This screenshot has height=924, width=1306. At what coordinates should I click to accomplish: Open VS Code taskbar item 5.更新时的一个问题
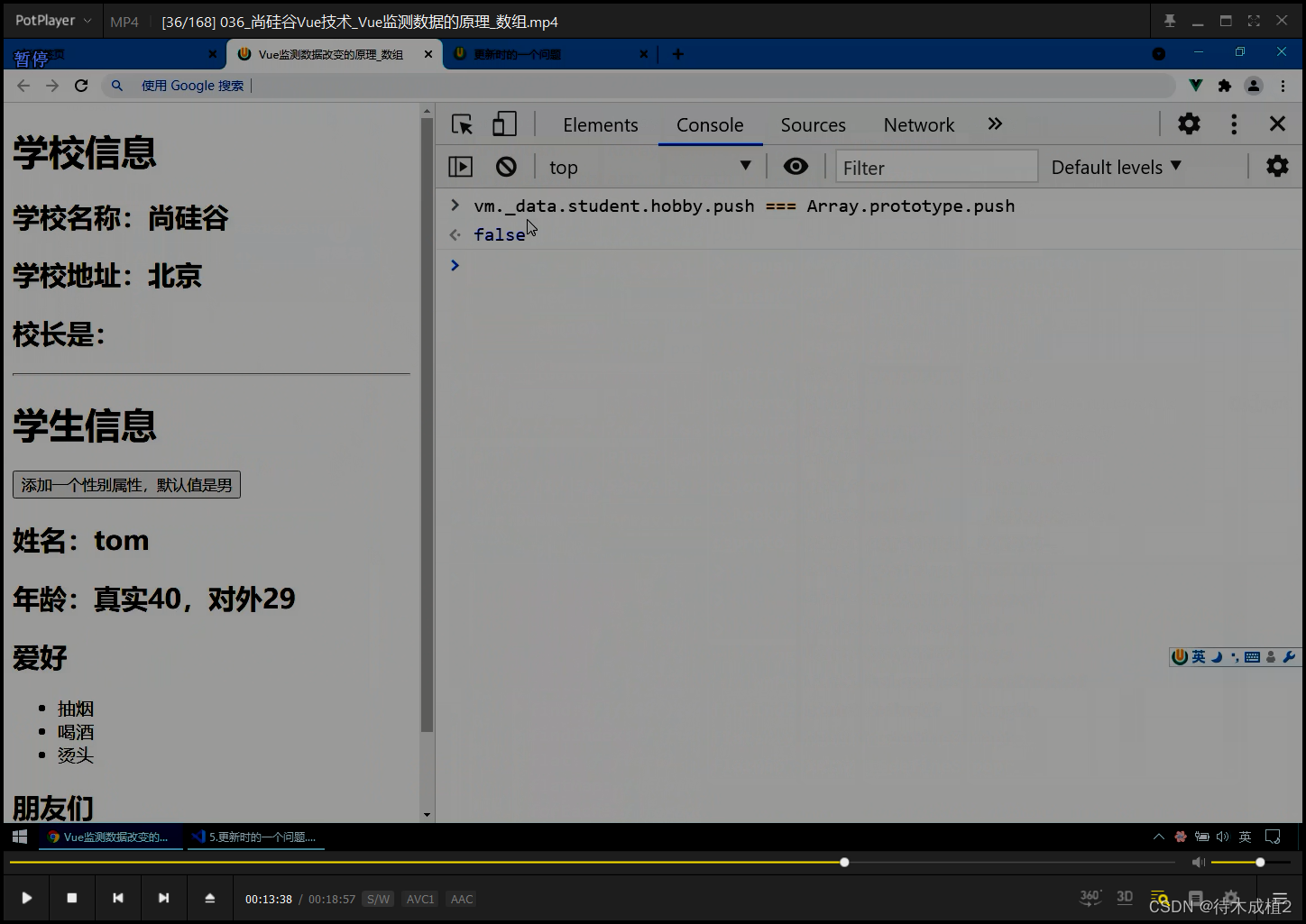[x=255, y=837]
